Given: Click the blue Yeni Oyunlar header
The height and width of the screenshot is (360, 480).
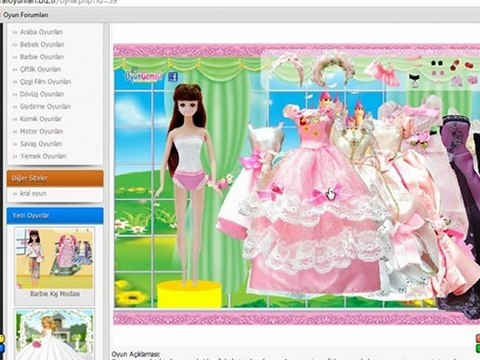Looking at the screenshot, I should coord(55,216).
